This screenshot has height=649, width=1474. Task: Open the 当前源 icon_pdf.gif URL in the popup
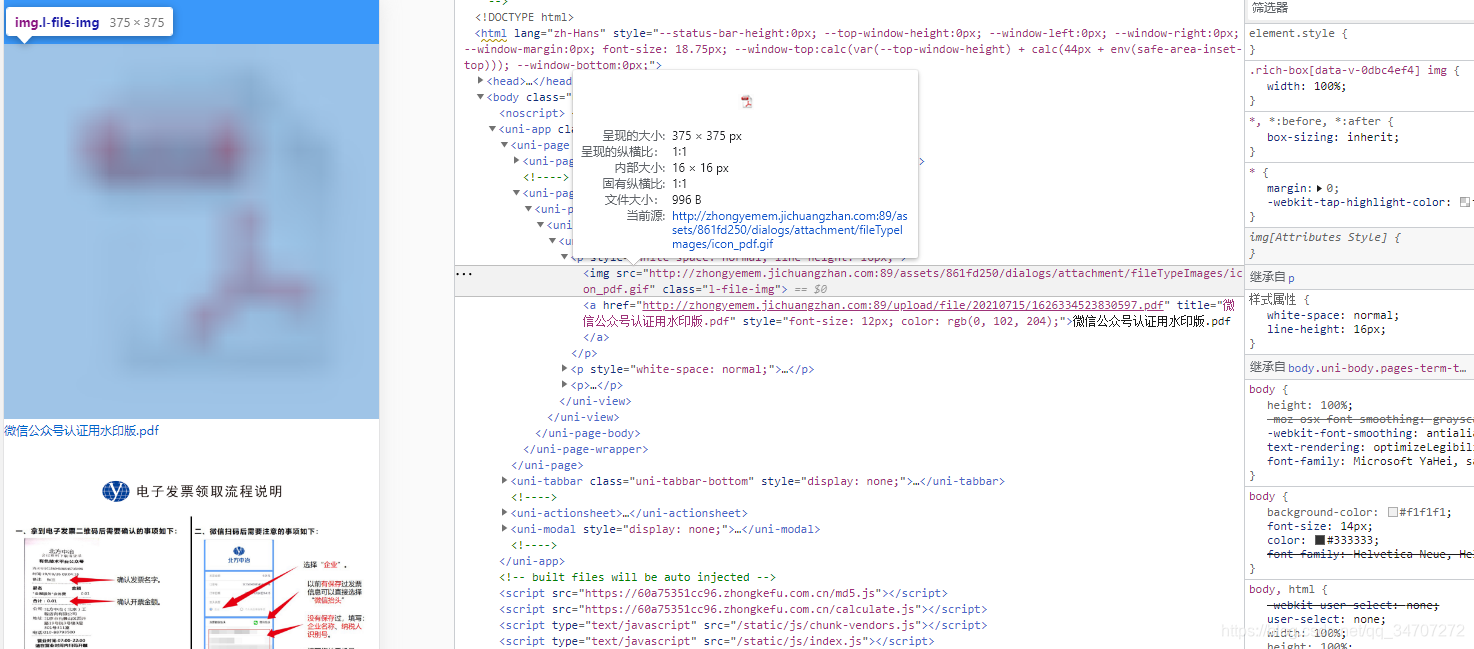(790, 230)
